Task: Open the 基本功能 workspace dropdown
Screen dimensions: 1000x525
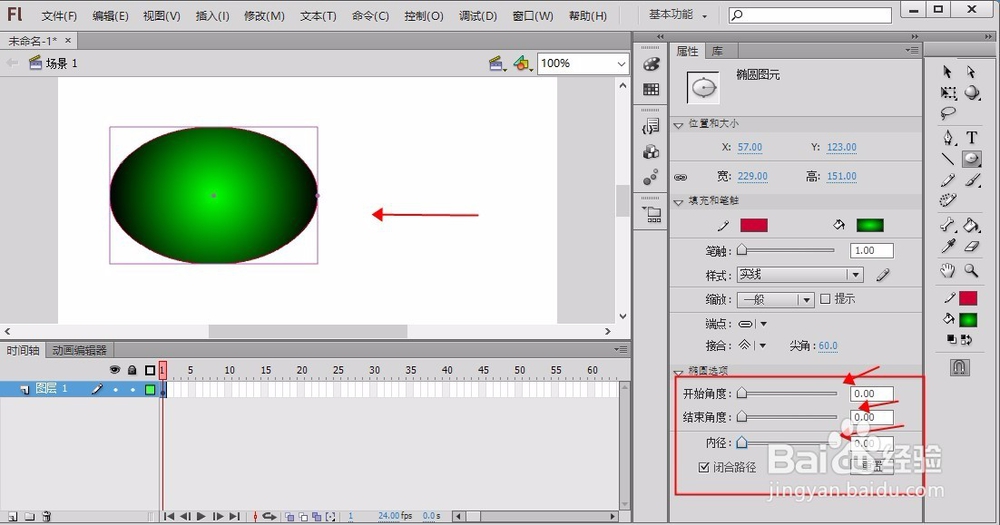Action: pyautogui.click(x=678, y=15)
